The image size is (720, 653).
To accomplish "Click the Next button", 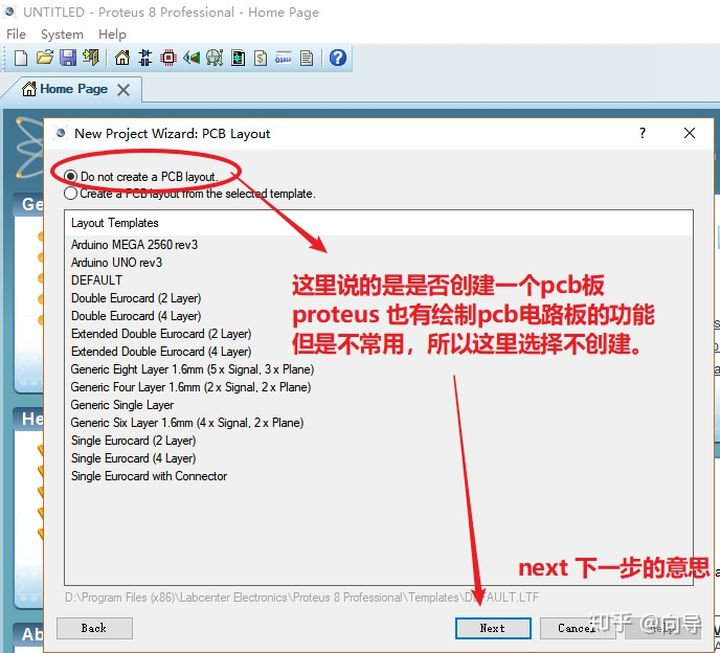I will pyautogui.click(x=493, y=628).
